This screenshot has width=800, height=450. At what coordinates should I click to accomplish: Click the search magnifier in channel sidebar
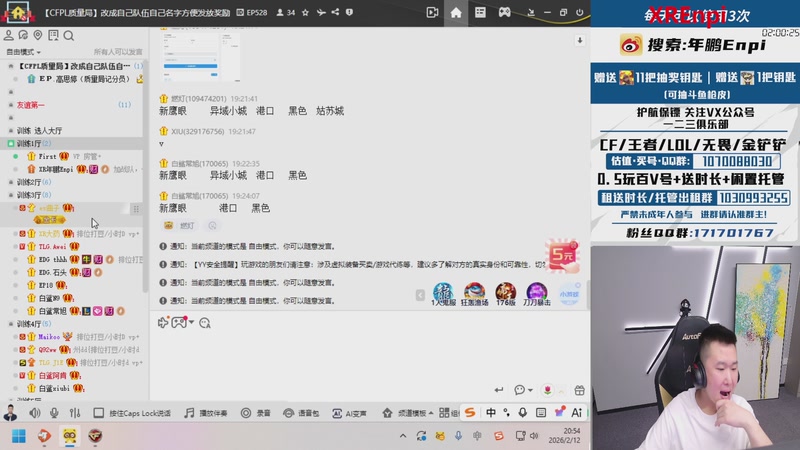pyautogui.click(x=69, y=36)
